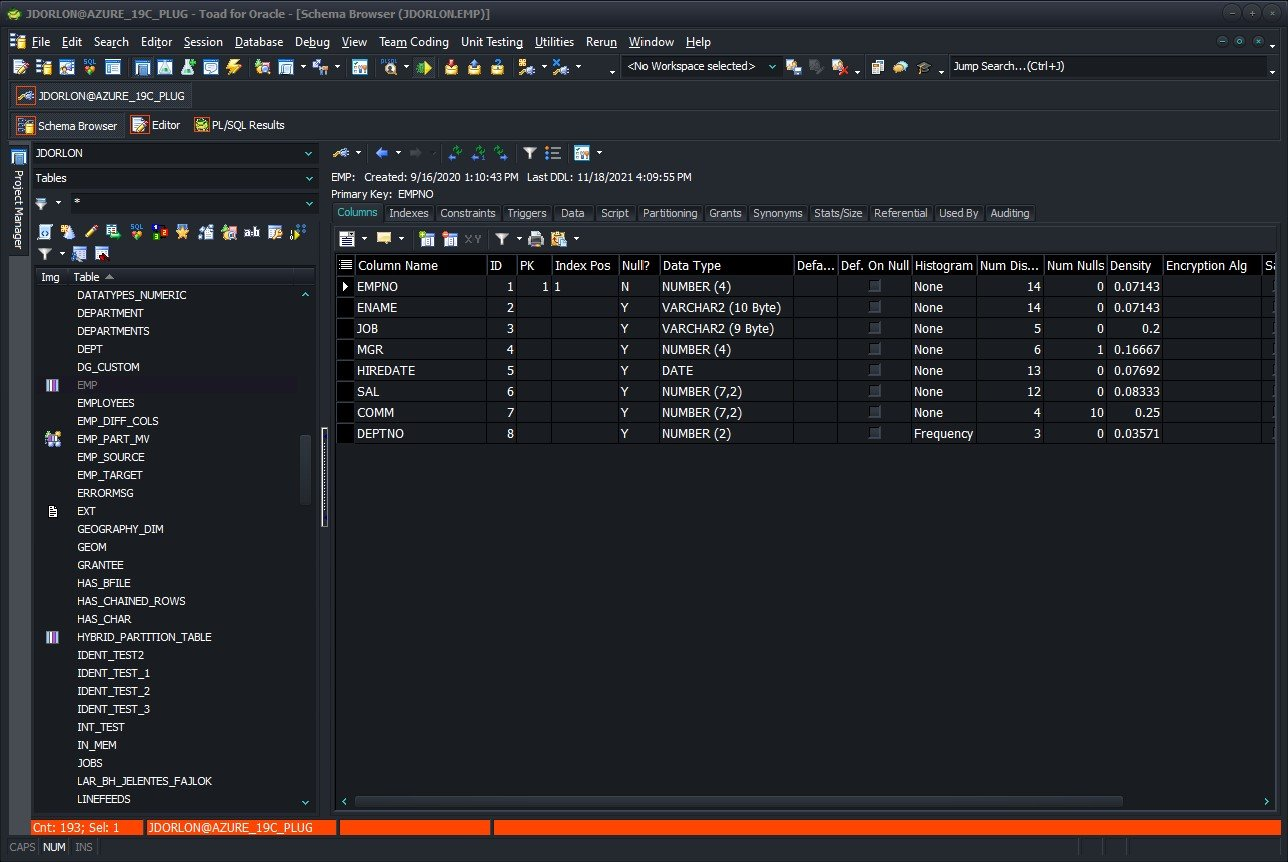Click the Project Manager sidebar icon
Screen dimensions: 1288x862
click(x=18, y=158)
